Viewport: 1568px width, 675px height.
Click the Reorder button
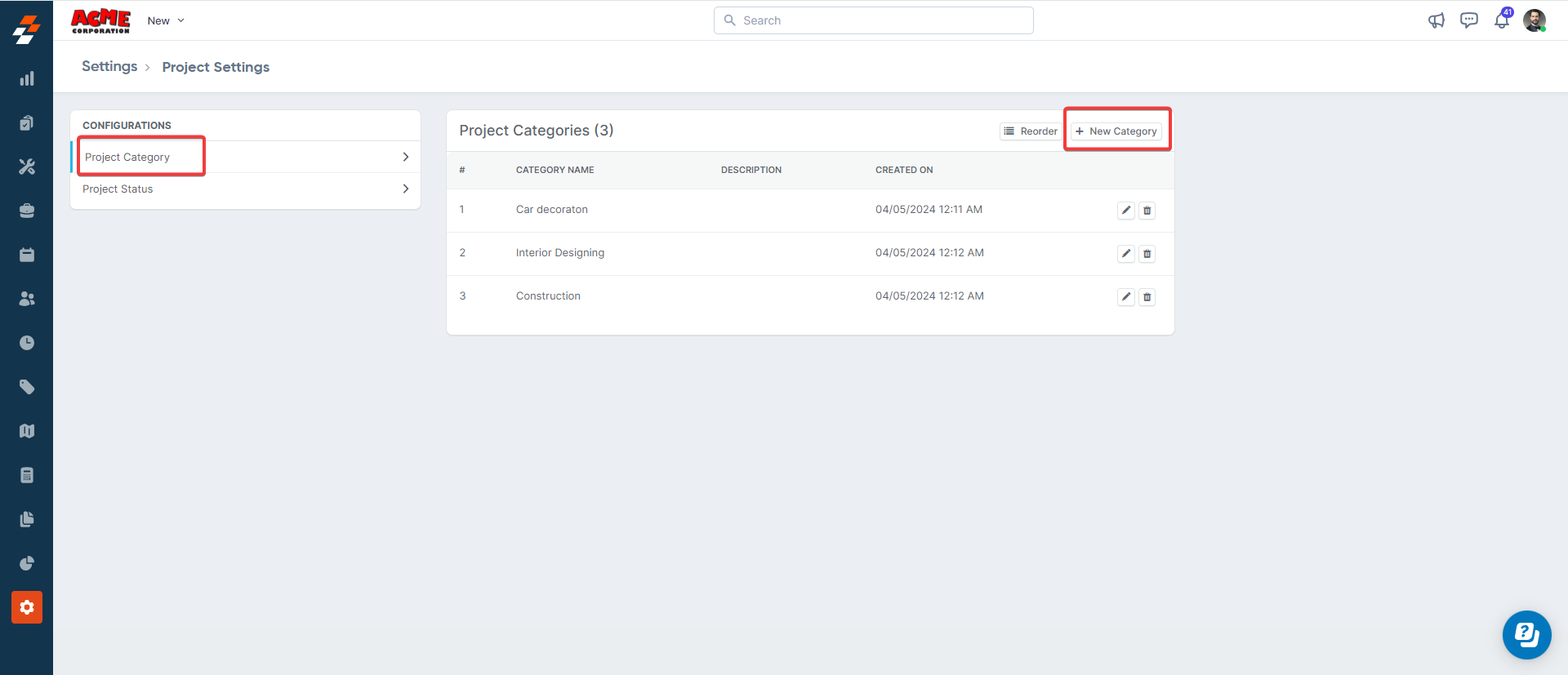[x=1030, y=131]
